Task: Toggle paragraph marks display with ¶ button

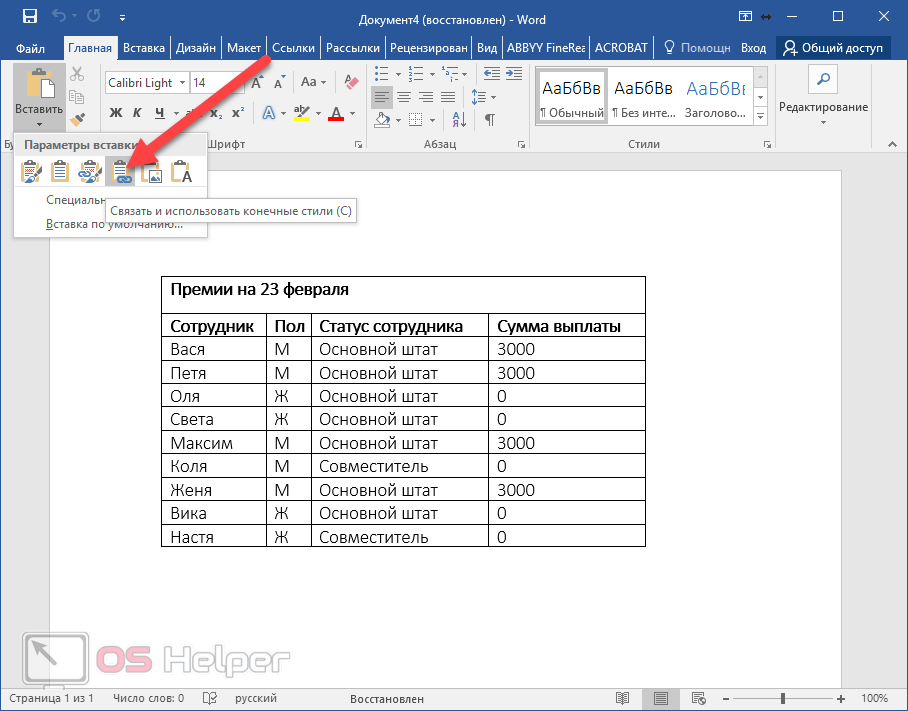Action: click(x=490, y=120)
